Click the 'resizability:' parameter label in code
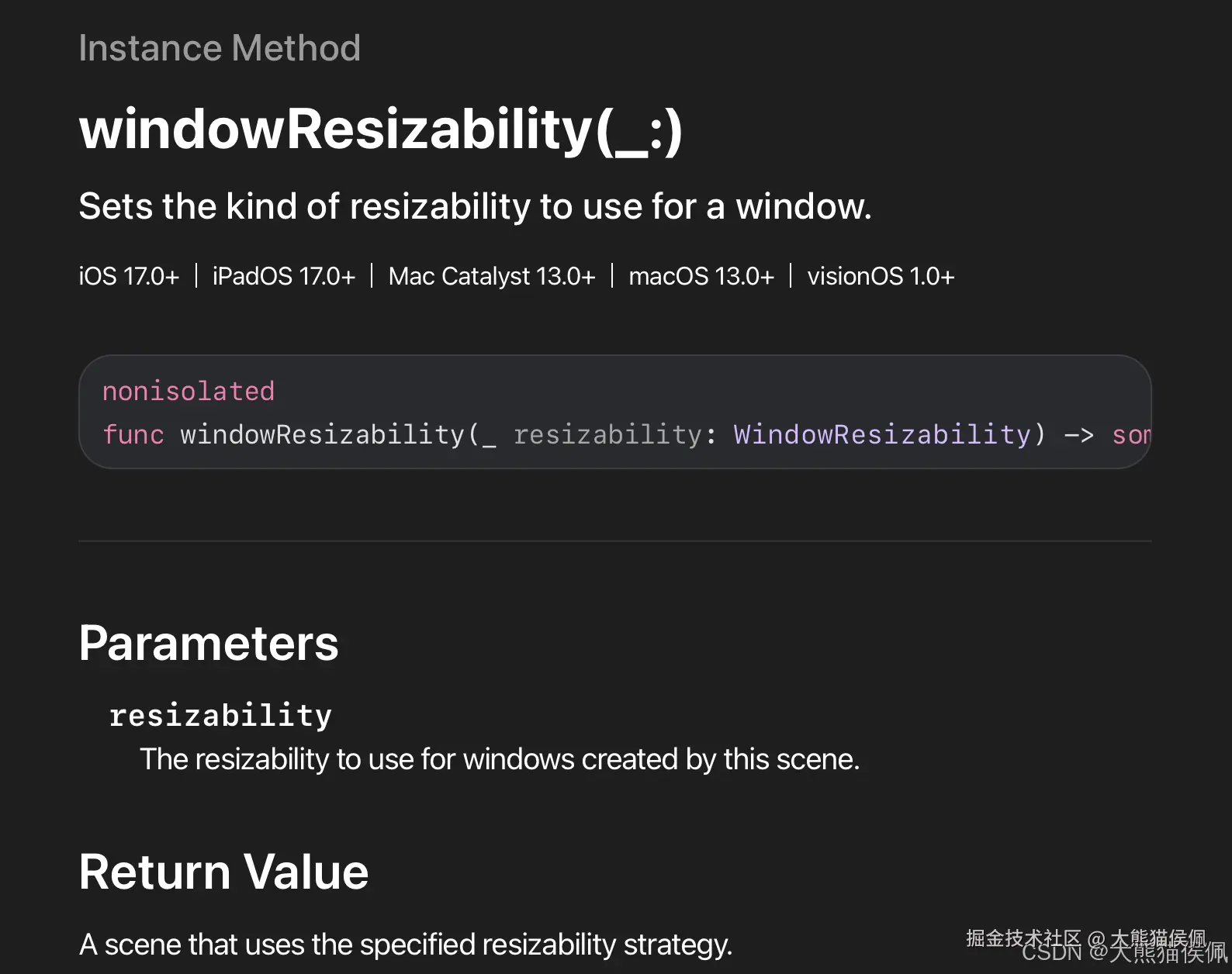 (x=614, y=434)
